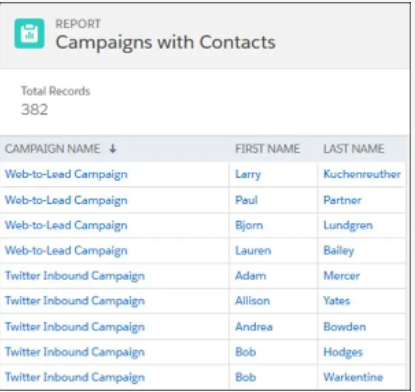Select the Yates last name link
This screenshot has width=415, height=392.
coord(336,301)
